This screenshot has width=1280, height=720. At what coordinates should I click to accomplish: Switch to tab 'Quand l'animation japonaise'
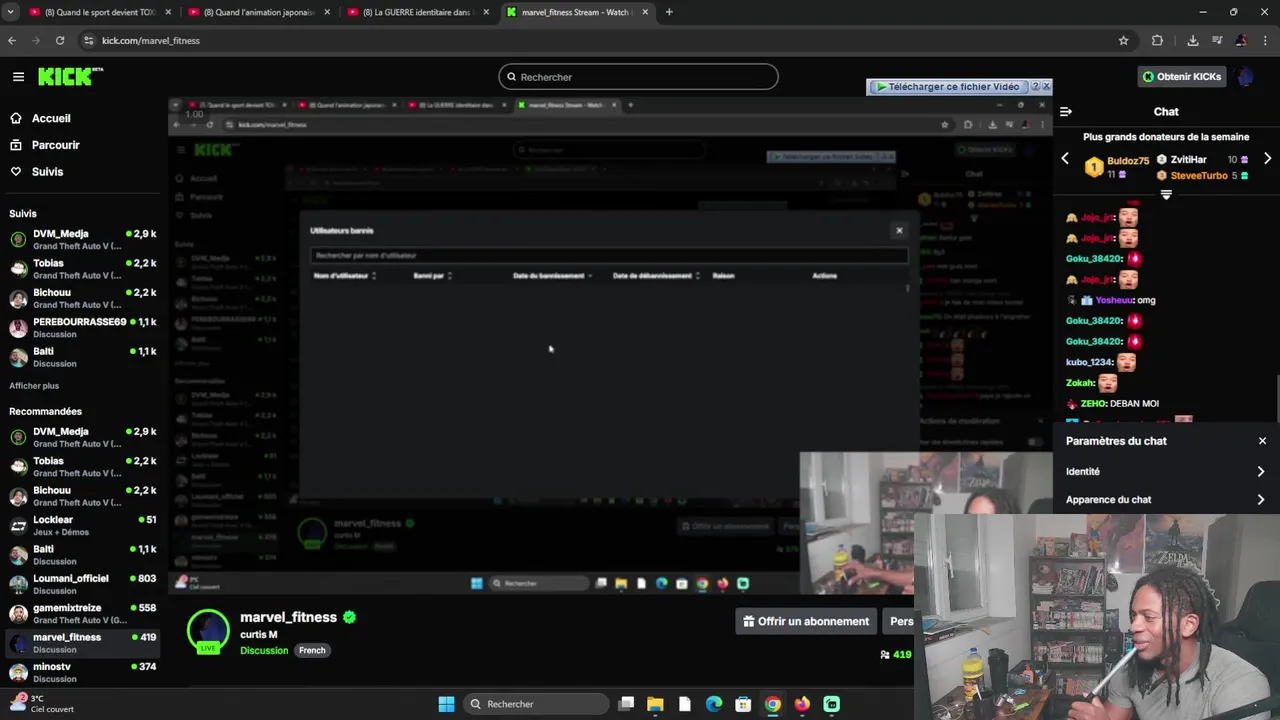[260, 12]
